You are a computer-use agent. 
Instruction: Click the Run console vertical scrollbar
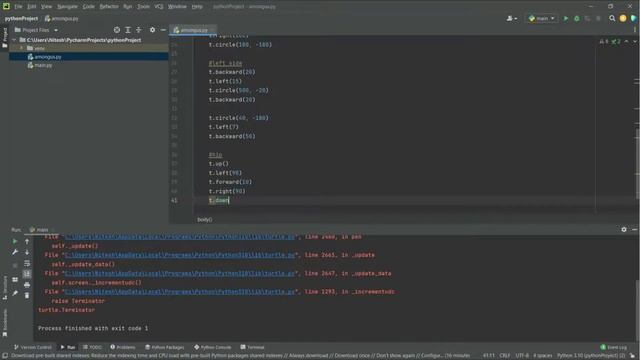(637, 310)
